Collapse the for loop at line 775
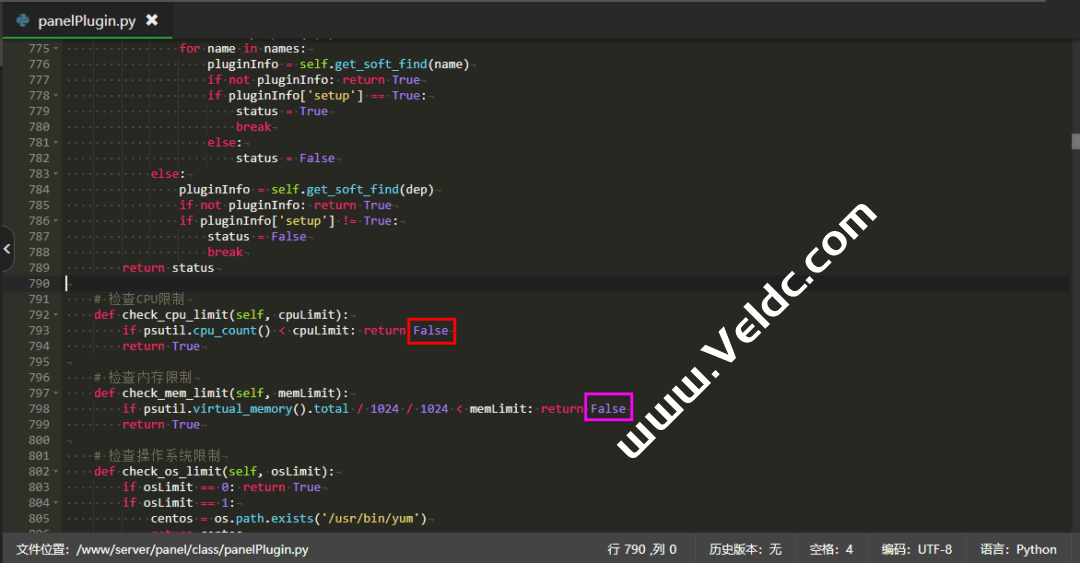 56,49
